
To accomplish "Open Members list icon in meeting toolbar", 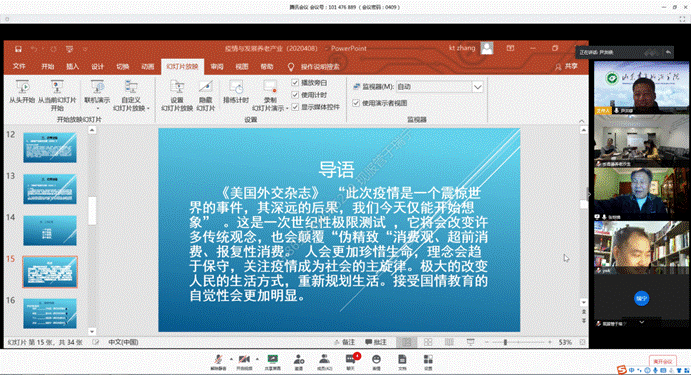I will click(325, 362).
